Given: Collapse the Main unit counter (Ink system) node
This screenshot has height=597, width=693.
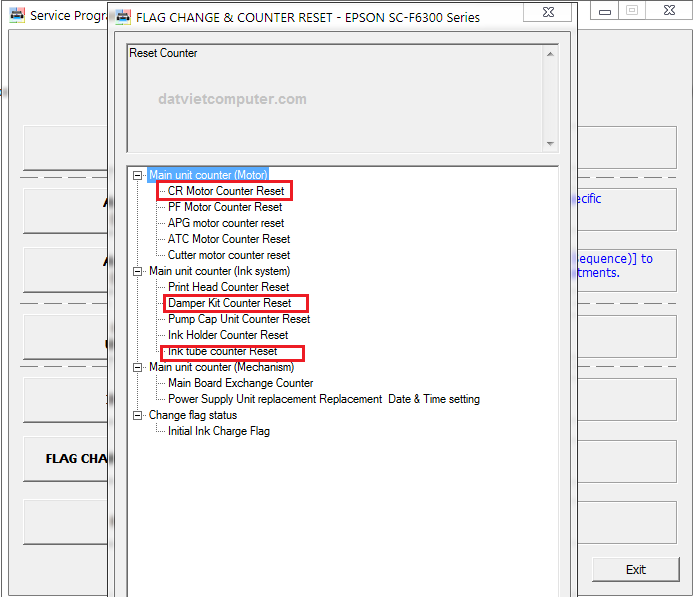Looking at the screenshot, I should tap(137, 271).
